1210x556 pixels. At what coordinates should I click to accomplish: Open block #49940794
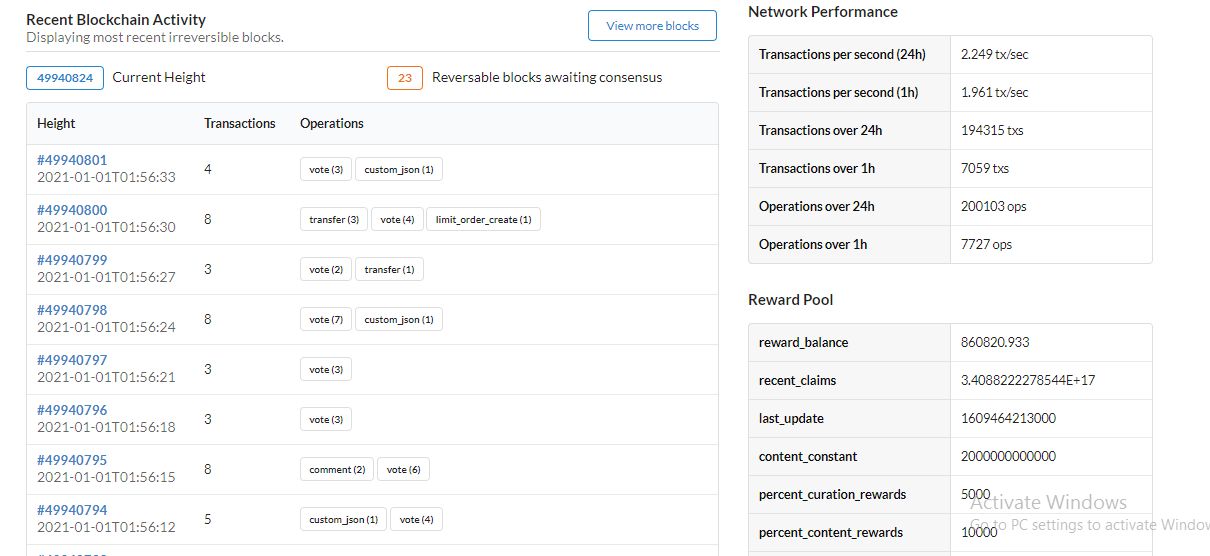(72, 510)
